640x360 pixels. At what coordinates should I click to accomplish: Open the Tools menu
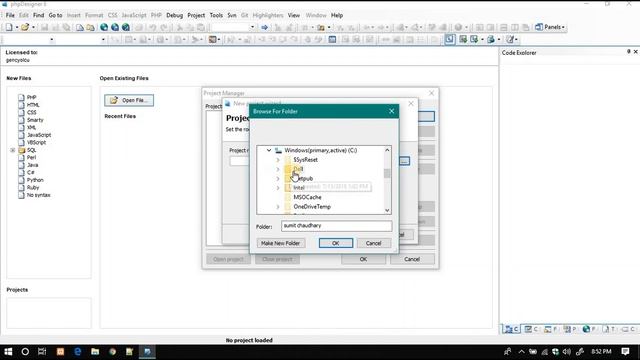(216, 15)
